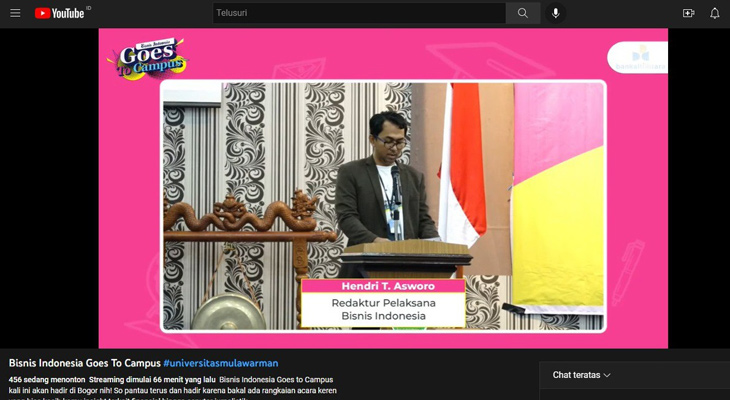Click the Hendri T. Asworo name caption
The height and width of the screenshot is (400, 730).
(388, 286)
